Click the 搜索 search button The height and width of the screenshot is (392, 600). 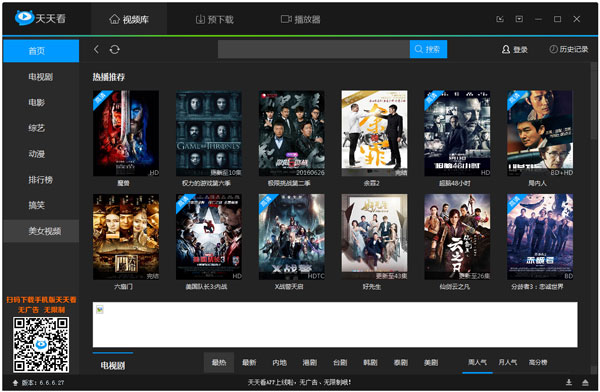[428, 49]
